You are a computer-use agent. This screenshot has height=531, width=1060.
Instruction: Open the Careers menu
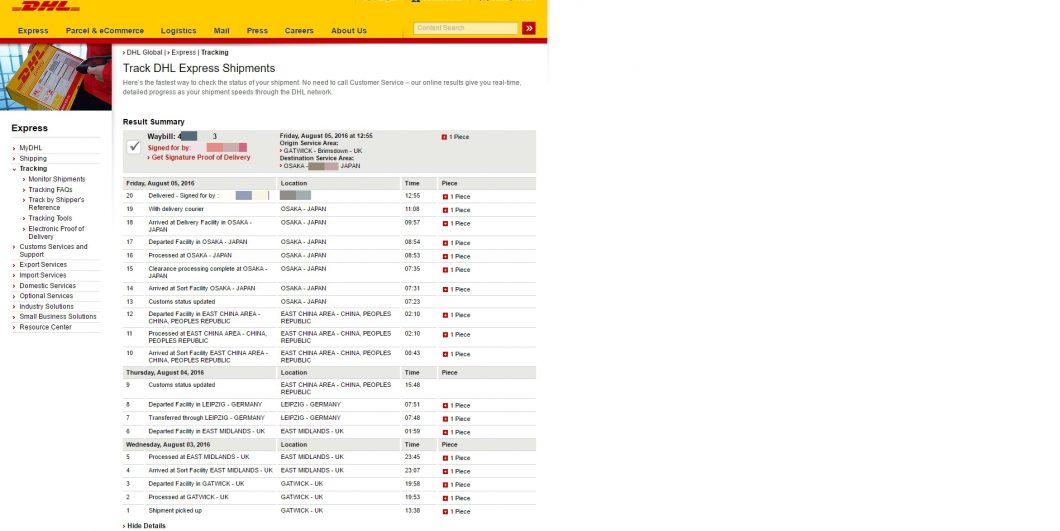point(299,30)
